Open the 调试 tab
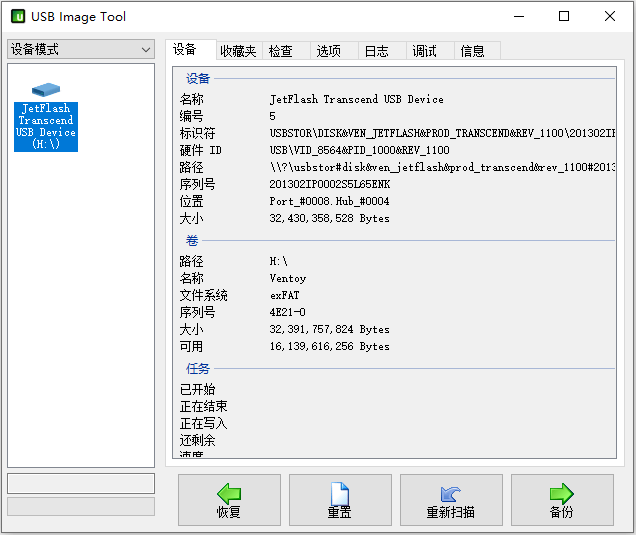The image size is (636, 535). click(x=430, y=51)
